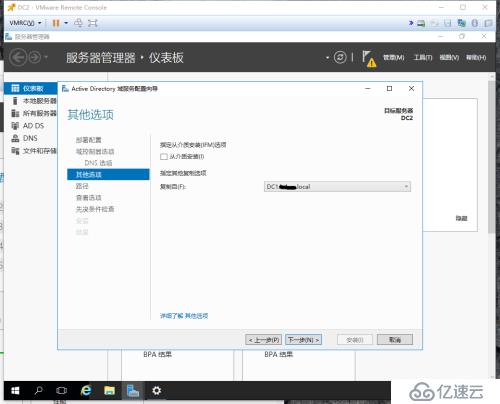Click the blue chevron device arrow in VMRC toolbar

pos(411,23)
